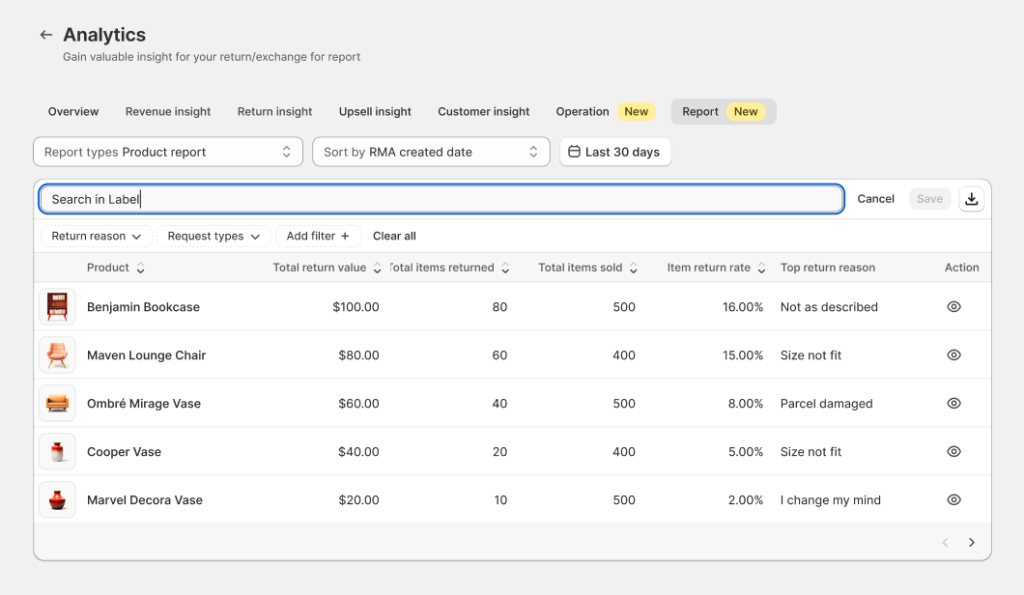
Task: Click the back arrow next to Analytics
Action: coord(45,33)
